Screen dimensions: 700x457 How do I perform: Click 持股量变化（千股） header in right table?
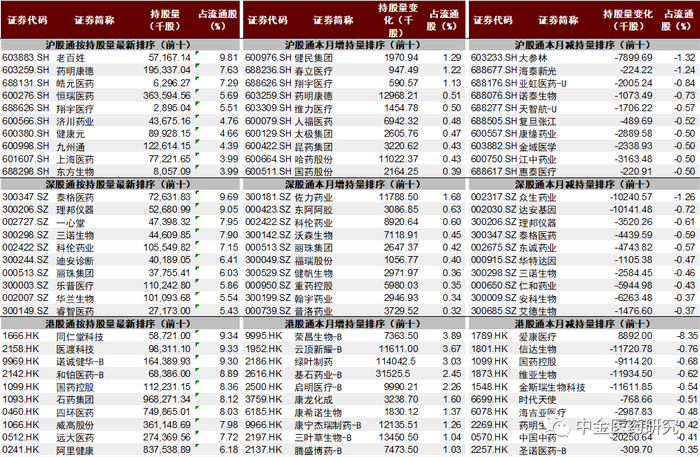[x=629, y=20]
